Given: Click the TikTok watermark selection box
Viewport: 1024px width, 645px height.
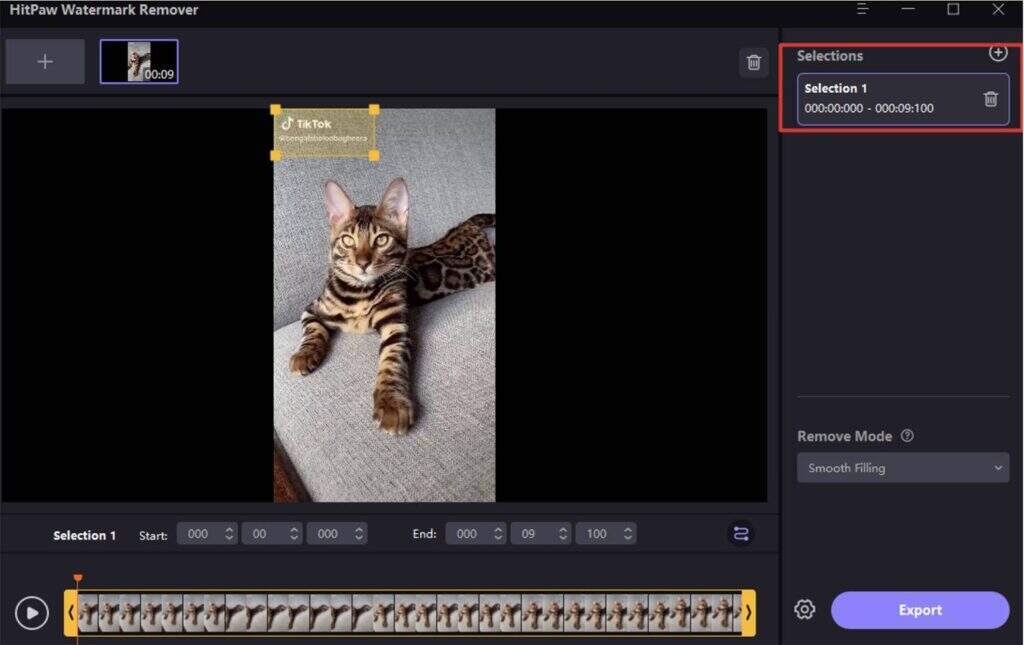Looking at the screenshot, I should pyautogui.click(x=324, y=132).
